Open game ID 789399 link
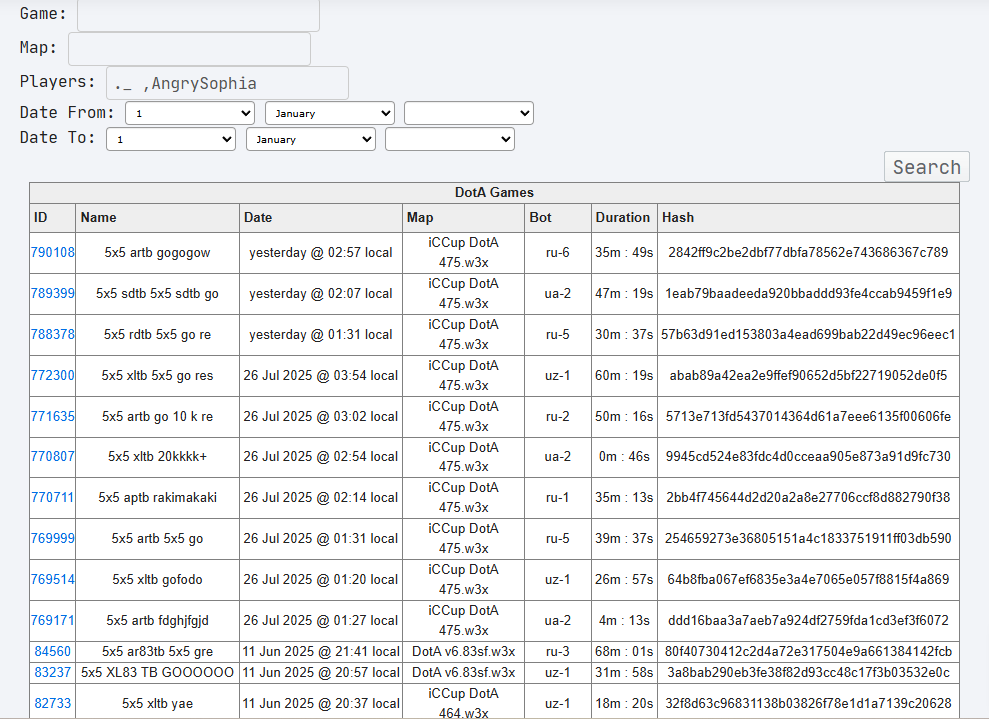 click(x=52, y=293)
